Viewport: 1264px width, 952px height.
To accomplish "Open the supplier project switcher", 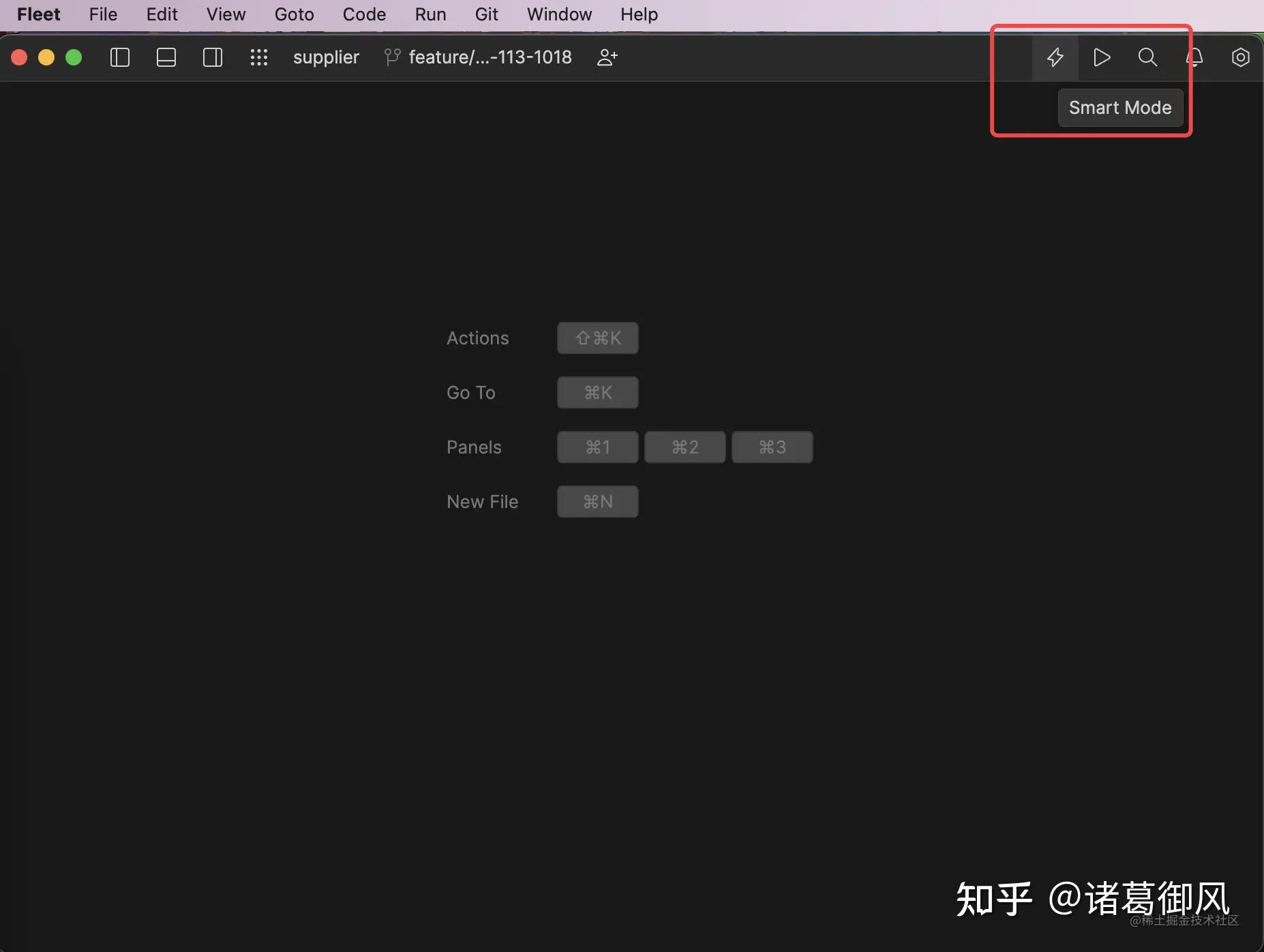I will [x=327, y=57].
